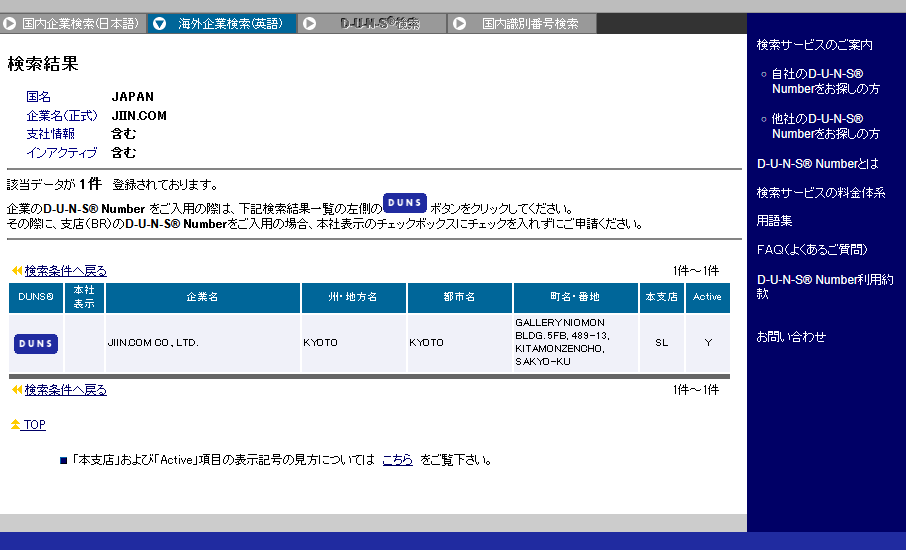This screenshot has height=550, width=906.
Task: Click the 本社表示 column header
Action: point(84,297)
